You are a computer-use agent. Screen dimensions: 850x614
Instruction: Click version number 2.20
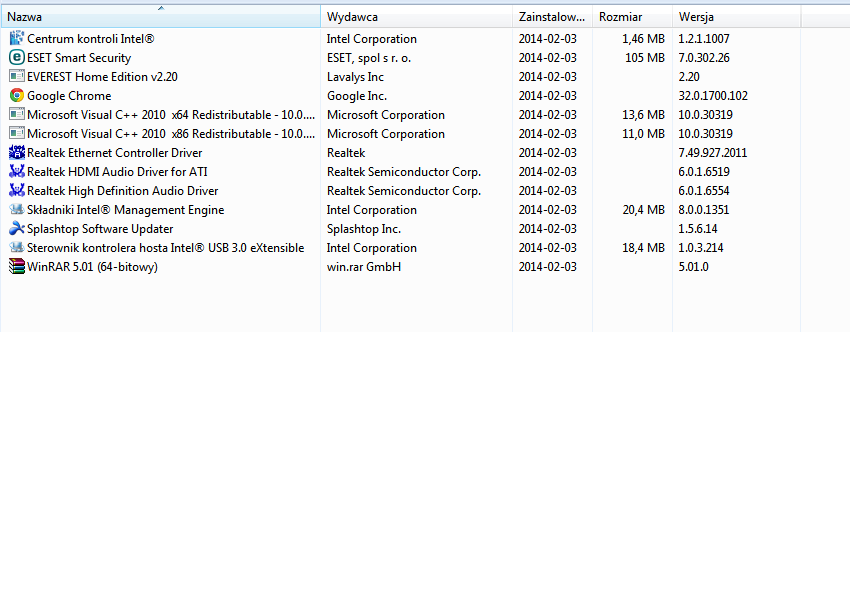pyautogui.click(x=689, y=77)
